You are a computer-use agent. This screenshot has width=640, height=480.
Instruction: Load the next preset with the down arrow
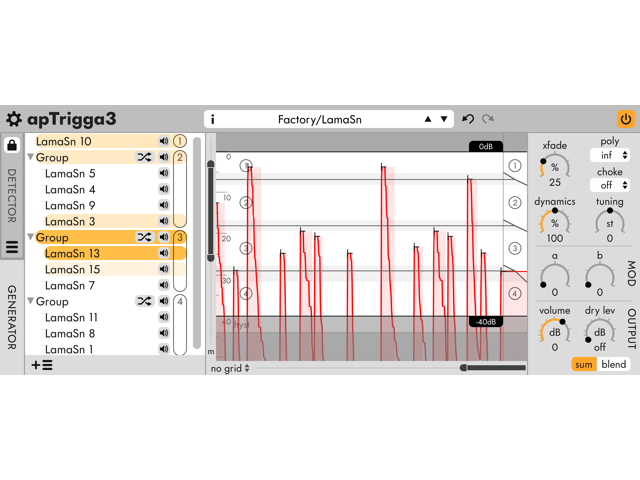(444, 119)
